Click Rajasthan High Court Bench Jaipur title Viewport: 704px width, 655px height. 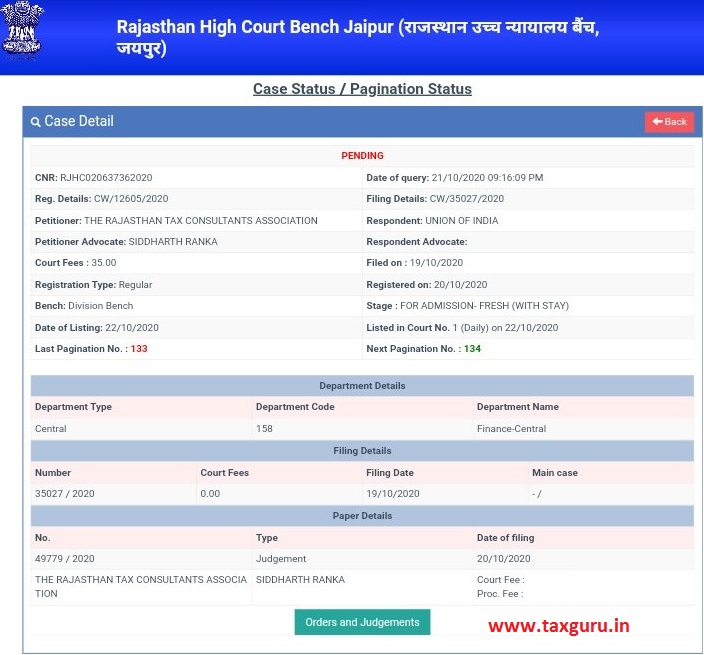coord(357,37)
